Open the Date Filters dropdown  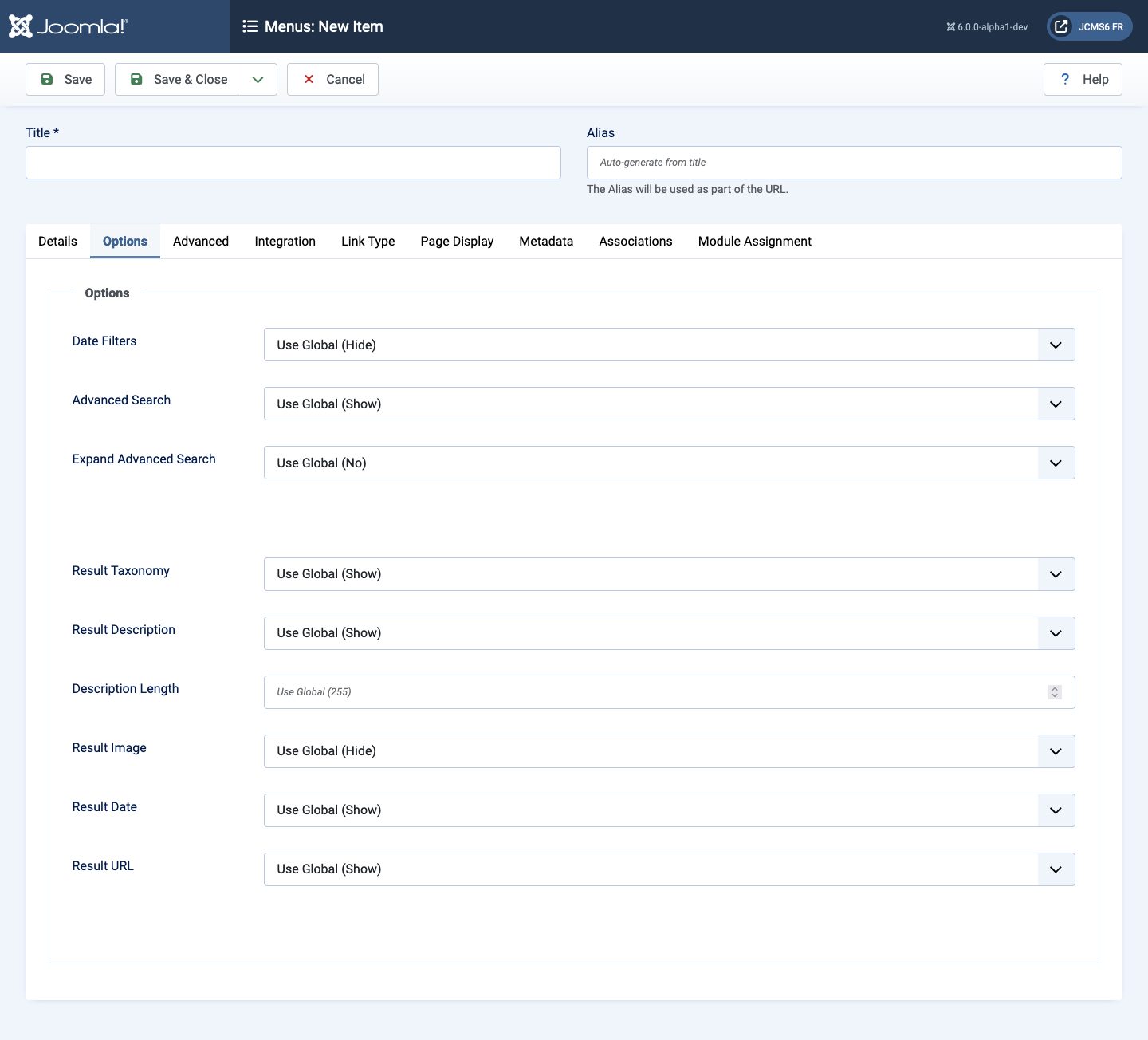coord(670,345)
